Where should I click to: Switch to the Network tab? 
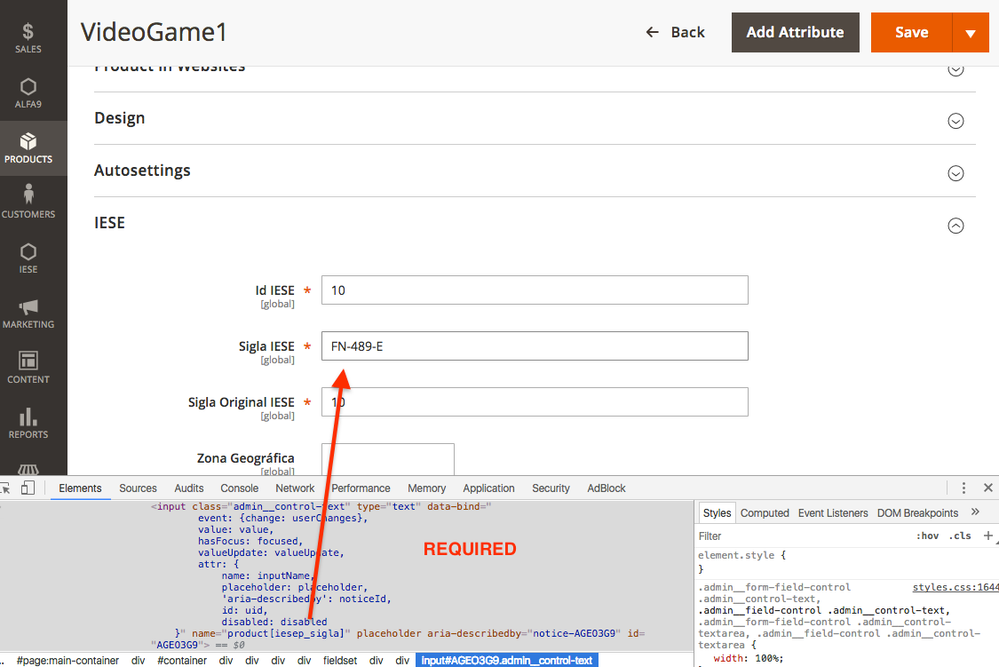click(295, 488)
